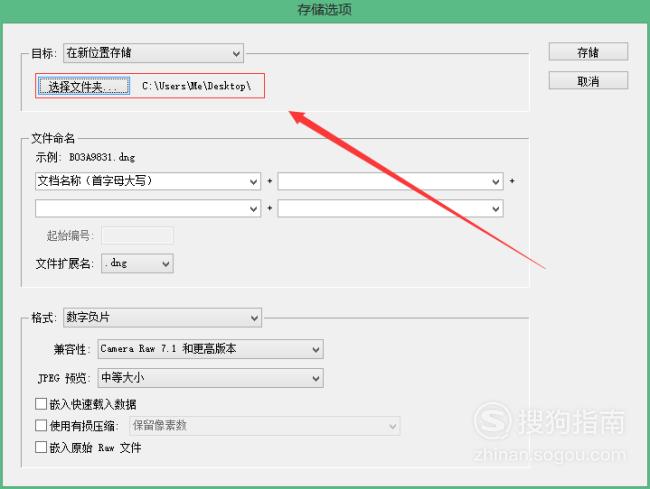Click the 起始编号 input field
650x489 pixels.
tap(137, 235)
